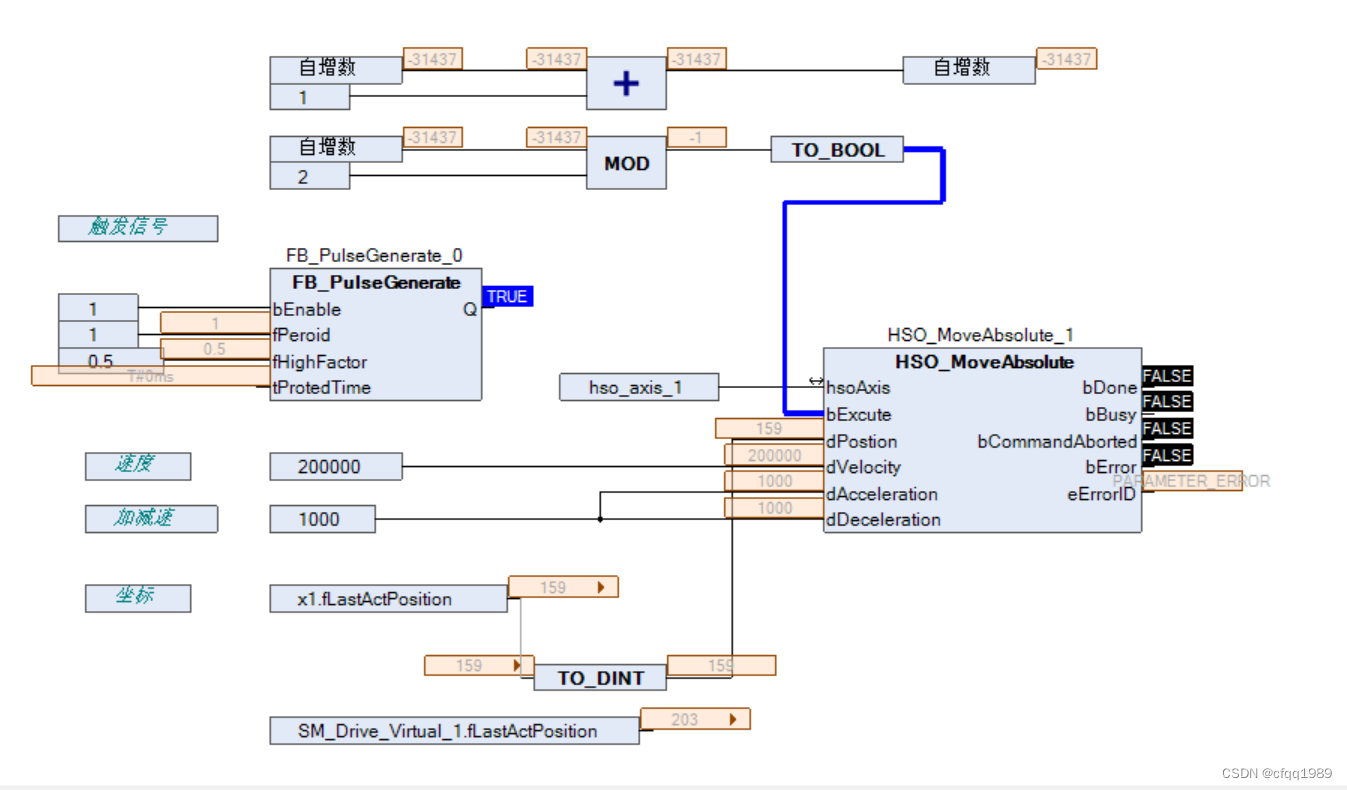Click the hso_axis_1 variable box

tap(639, 387)
